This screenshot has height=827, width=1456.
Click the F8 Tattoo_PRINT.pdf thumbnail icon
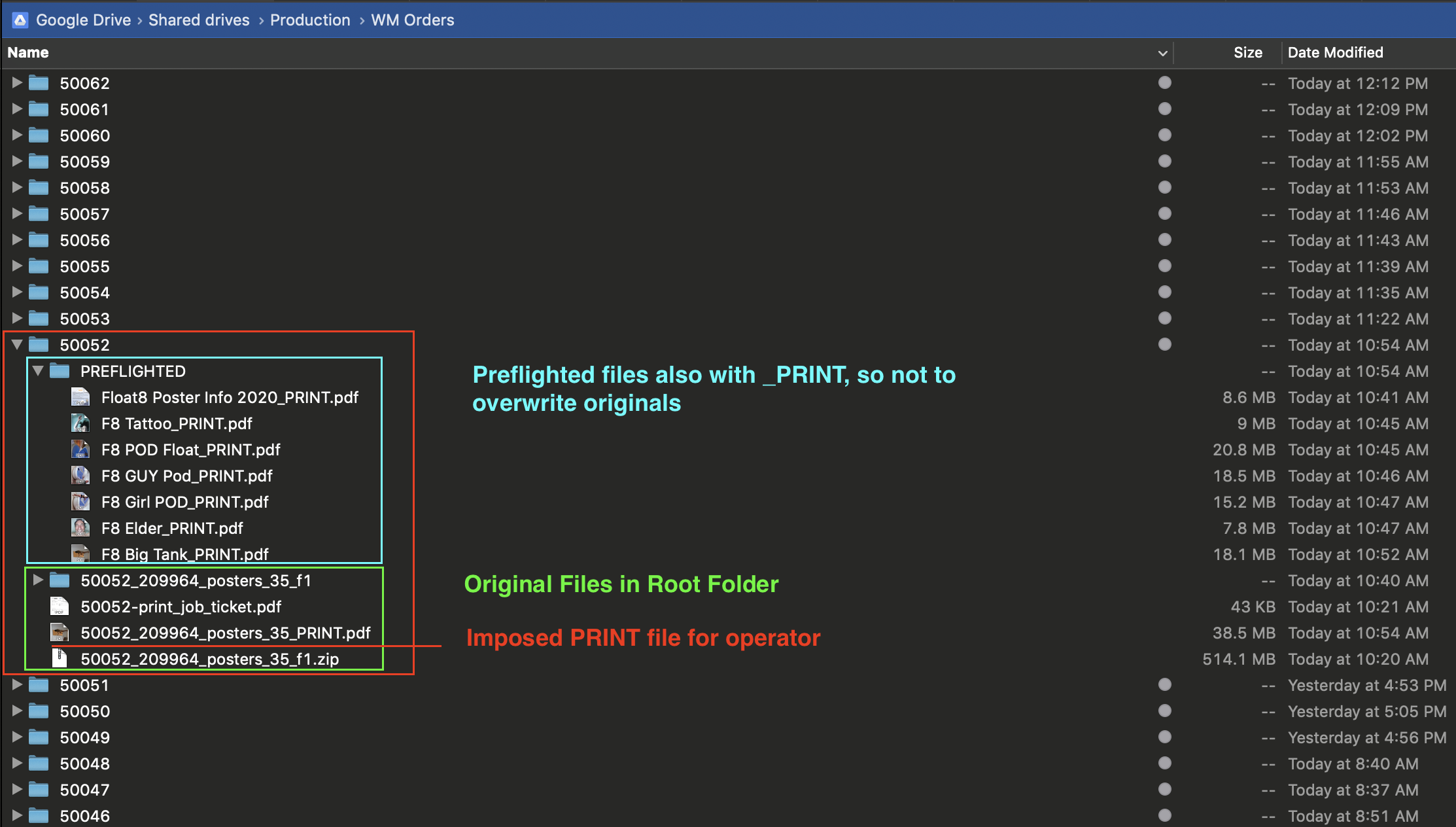(x=80, y=423)
